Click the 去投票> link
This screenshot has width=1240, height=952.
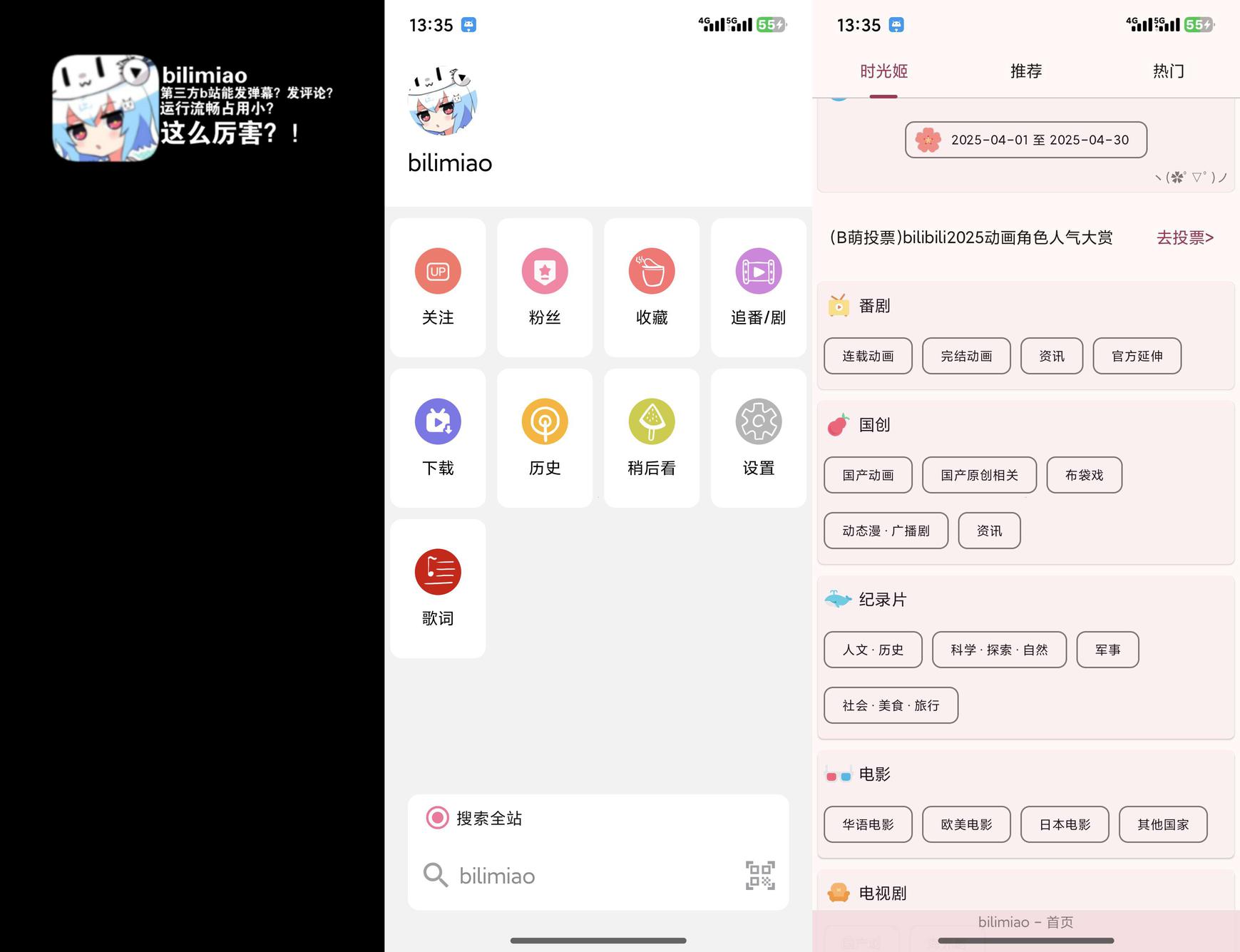(1184, 237)
